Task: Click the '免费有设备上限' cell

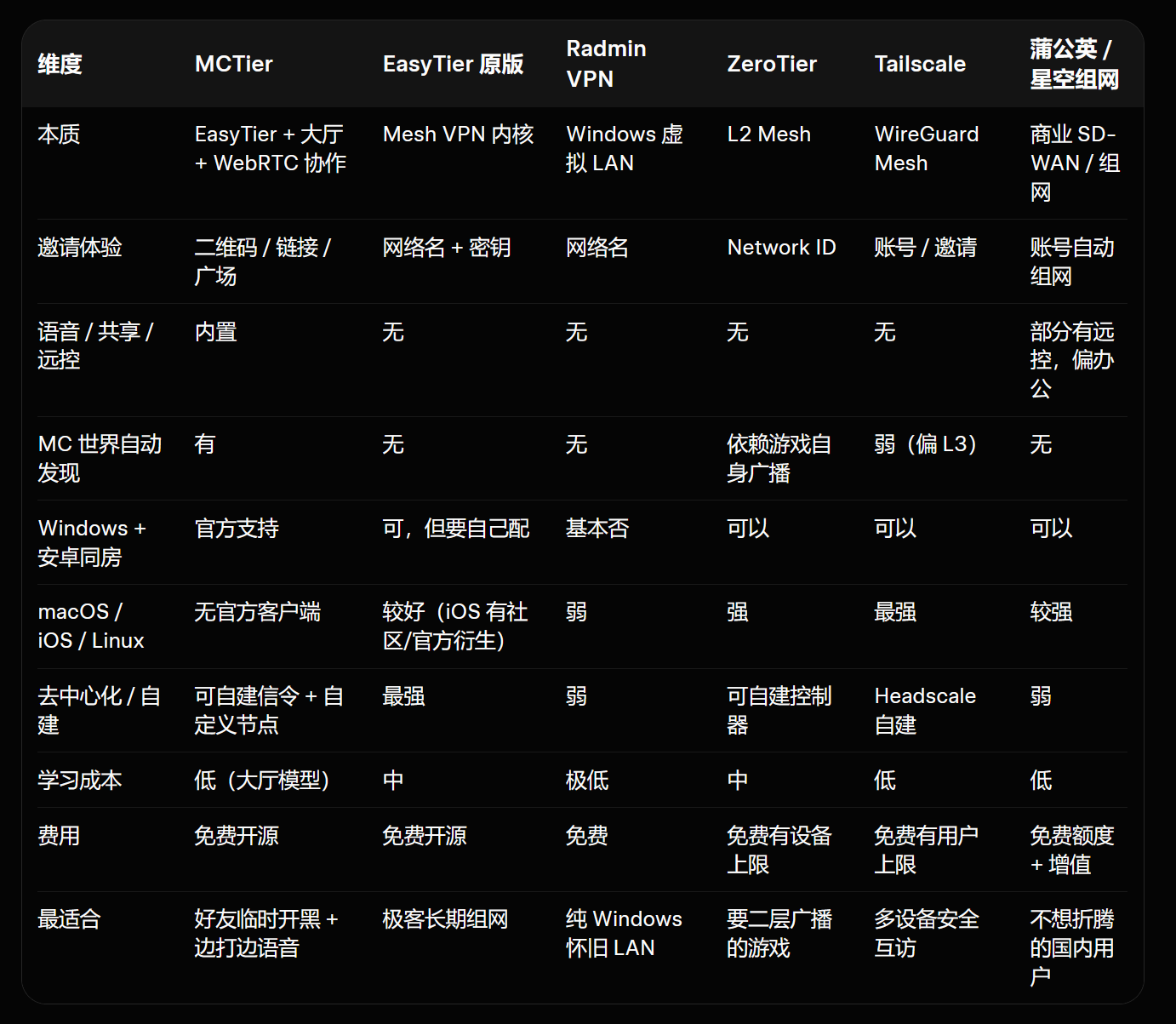Action: coord(779,850)
